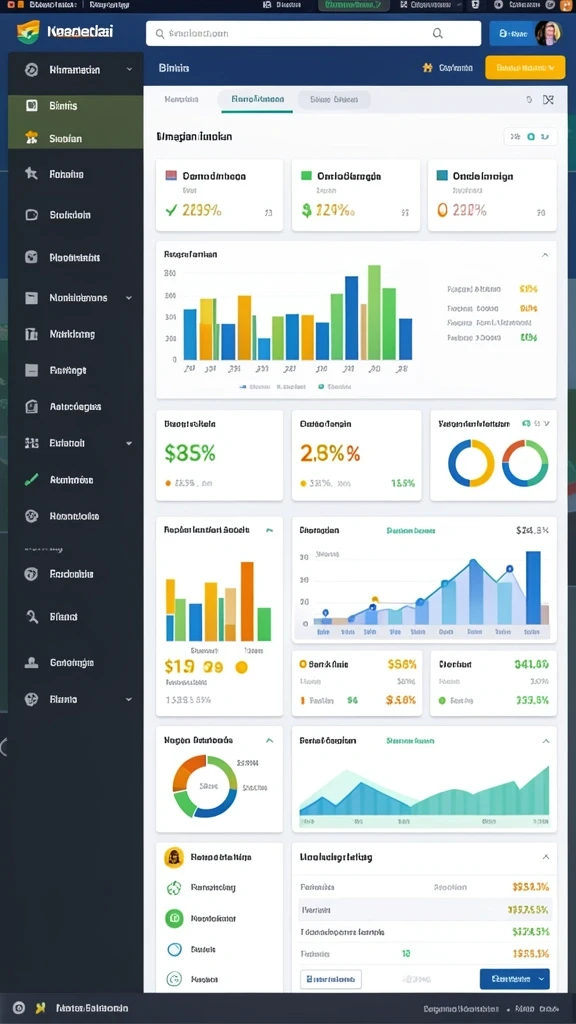Click the person silhouette icon in sidebar

(31, 662)
